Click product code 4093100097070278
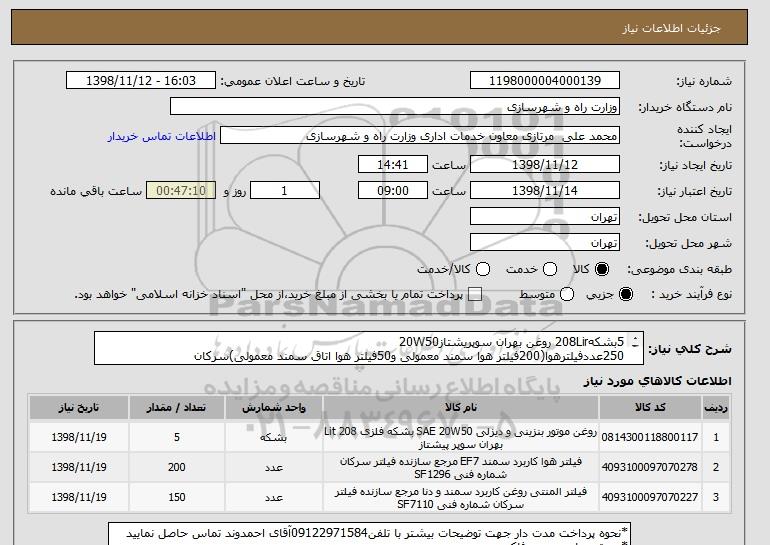The height and width of the screenshot is (545, 770). tap(650, 467)
